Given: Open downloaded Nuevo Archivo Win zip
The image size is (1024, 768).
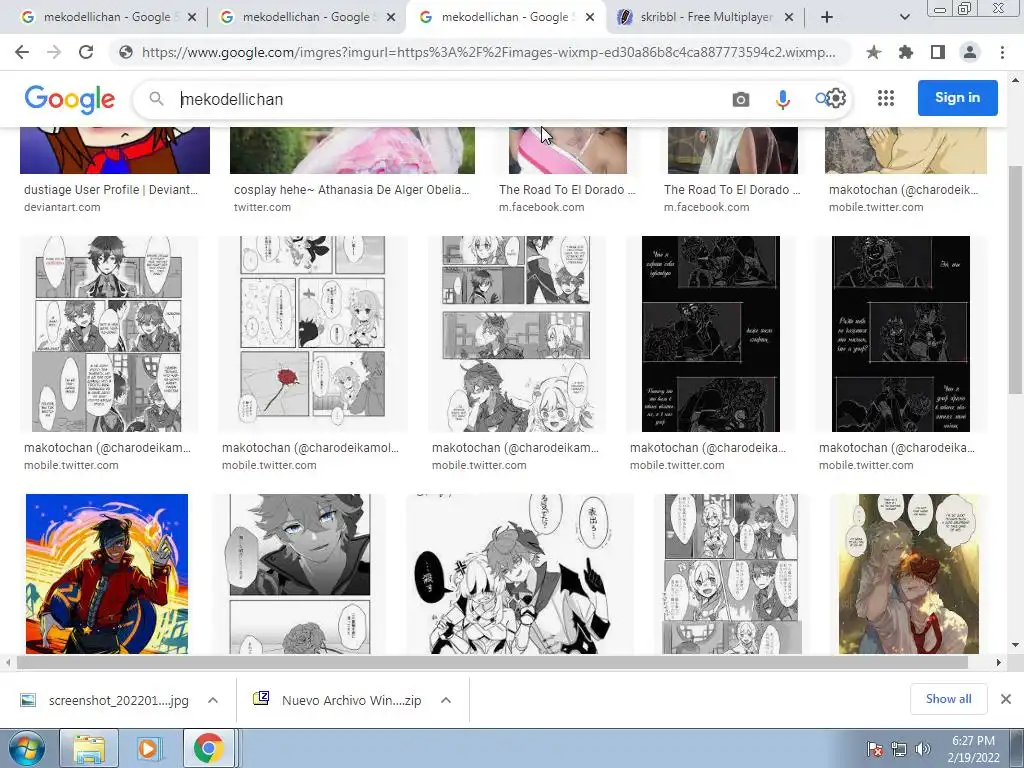Looking at the screenshot, I should (x=337, y=700).
